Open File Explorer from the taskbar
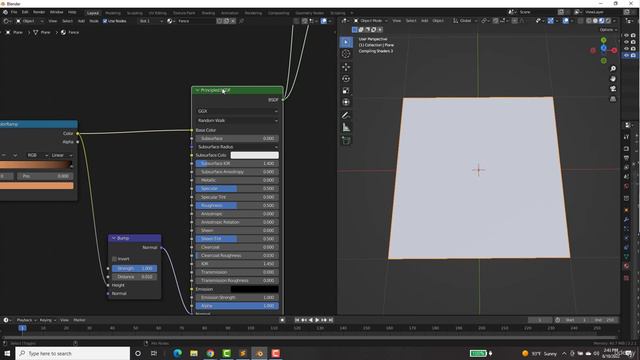This screenshot has height=360, width=640. pos(194,353)
